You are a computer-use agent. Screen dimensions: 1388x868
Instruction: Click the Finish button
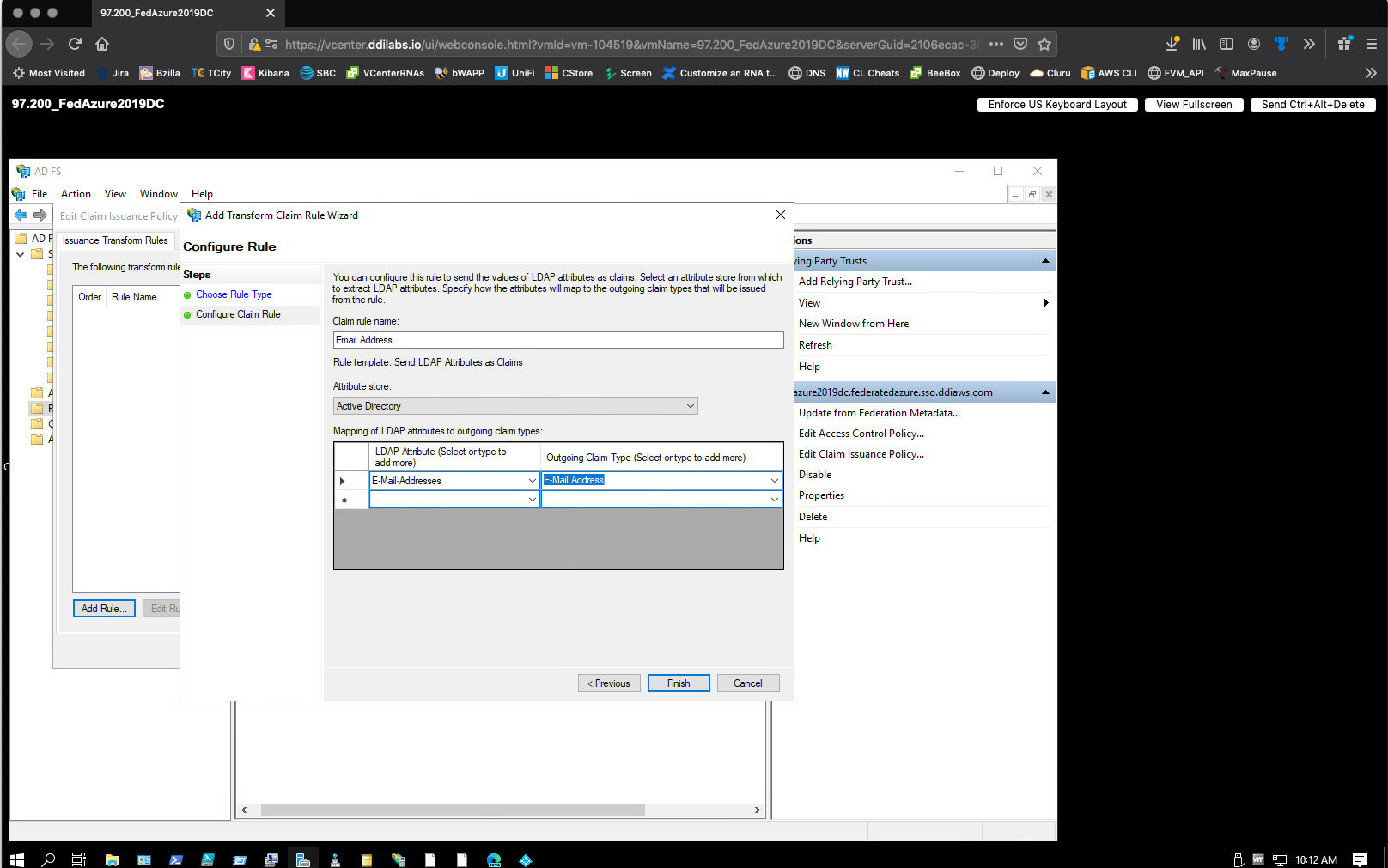(678, 683)
